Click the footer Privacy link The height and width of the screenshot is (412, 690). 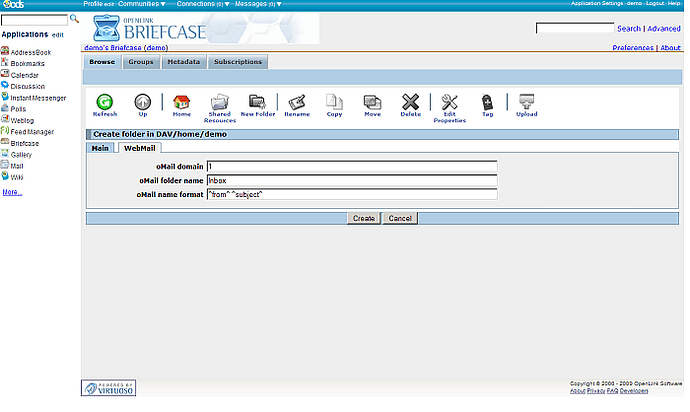(x=596, y=391)
